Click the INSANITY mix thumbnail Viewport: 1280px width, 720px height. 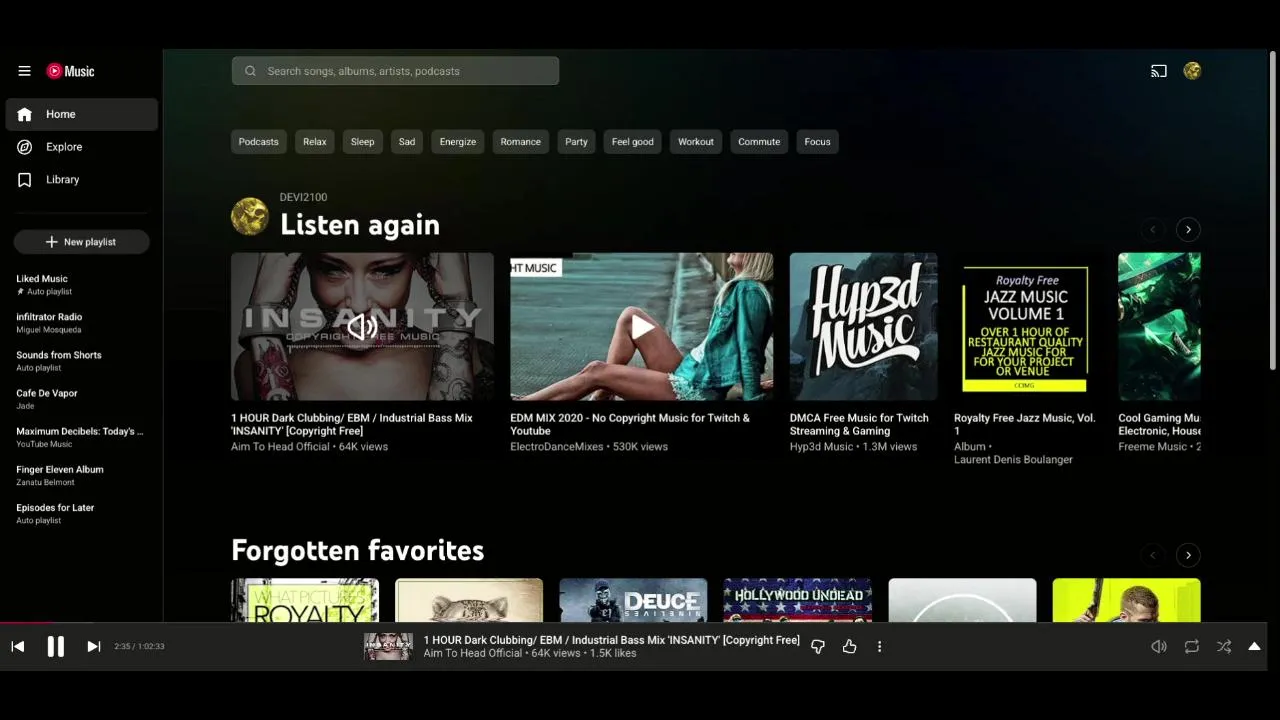(362, 326)
